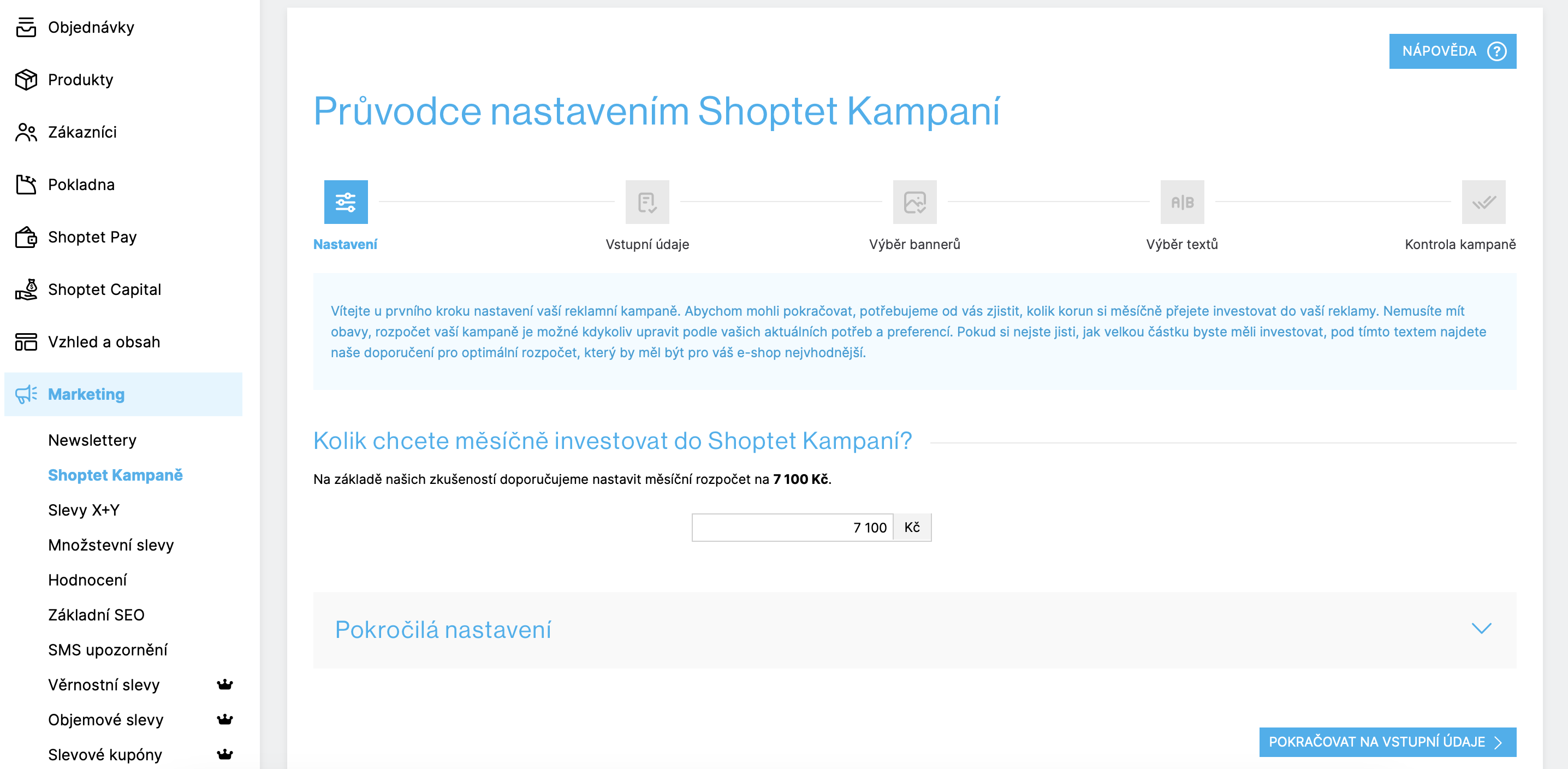Screen dimensions: 1568x769
Task: Click crown icon next to Objemové slevy
Action: pos(224,719)
